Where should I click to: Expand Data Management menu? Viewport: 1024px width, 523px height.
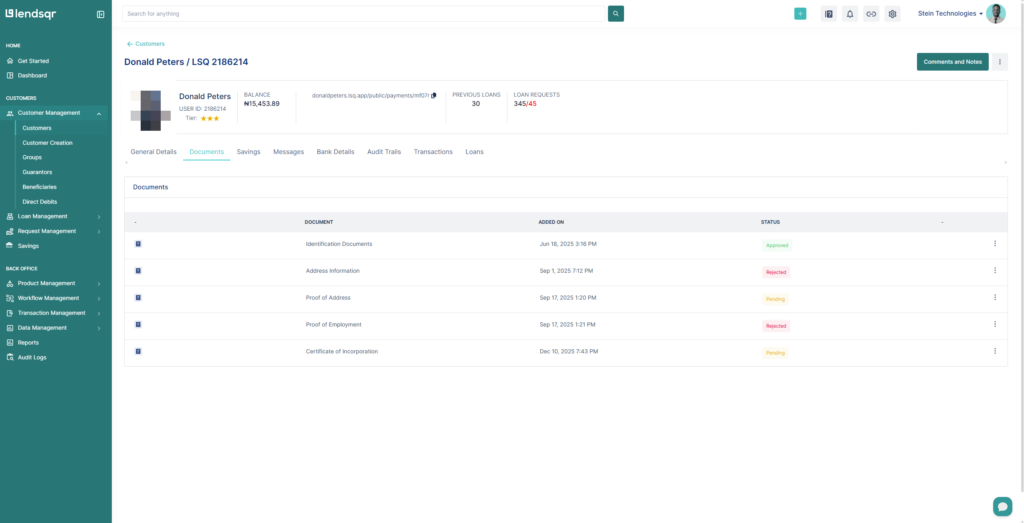(56, 328)
